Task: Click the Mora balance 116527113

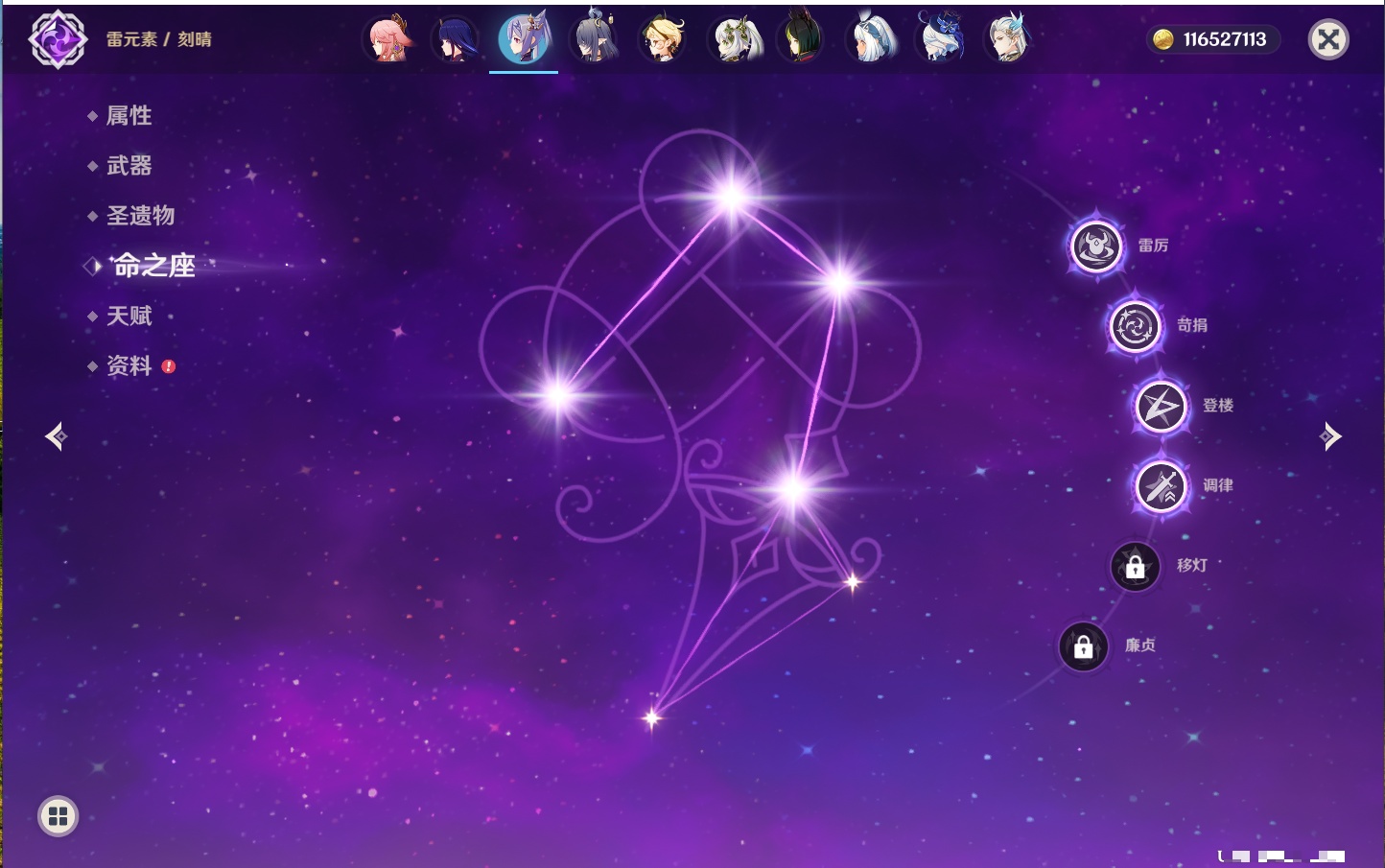Action: tap(1225, 39)
